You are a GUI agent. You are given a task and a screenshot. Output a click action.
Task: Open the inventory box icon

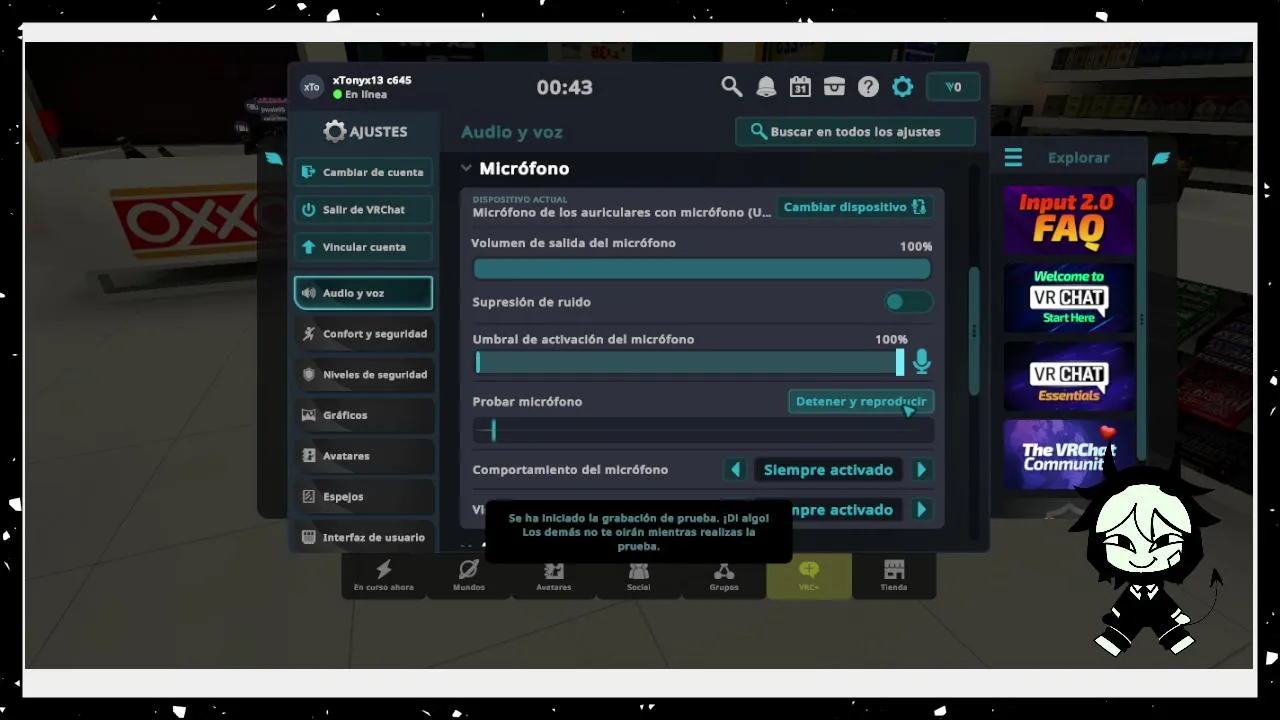(x=834, y=87)
